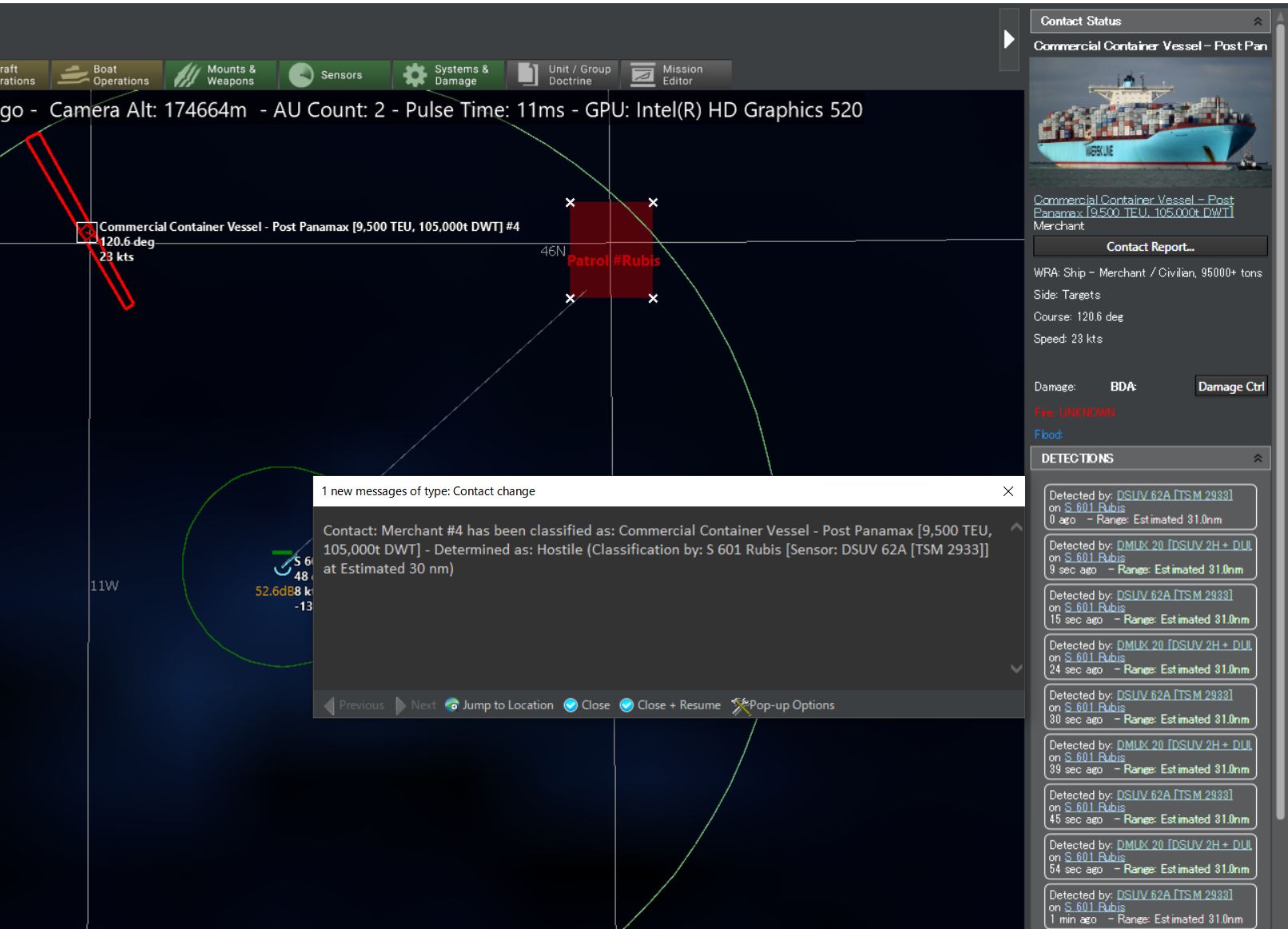Open Mounts & Weapons panel
The image size is (1288, 929).
tap(221, 75)
